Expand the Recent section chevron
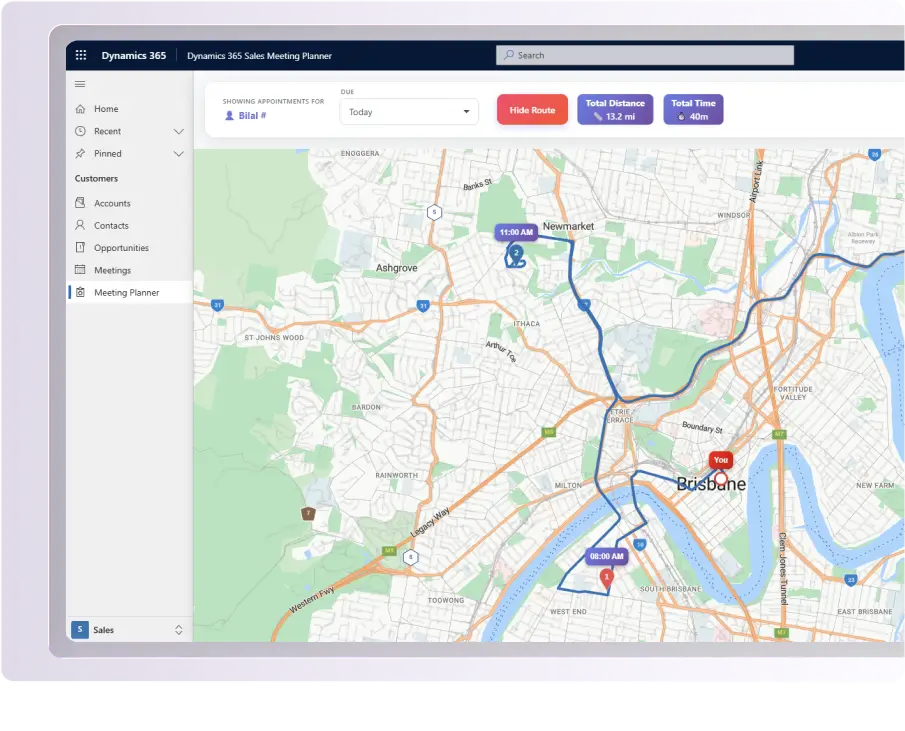 pos(179,132)
